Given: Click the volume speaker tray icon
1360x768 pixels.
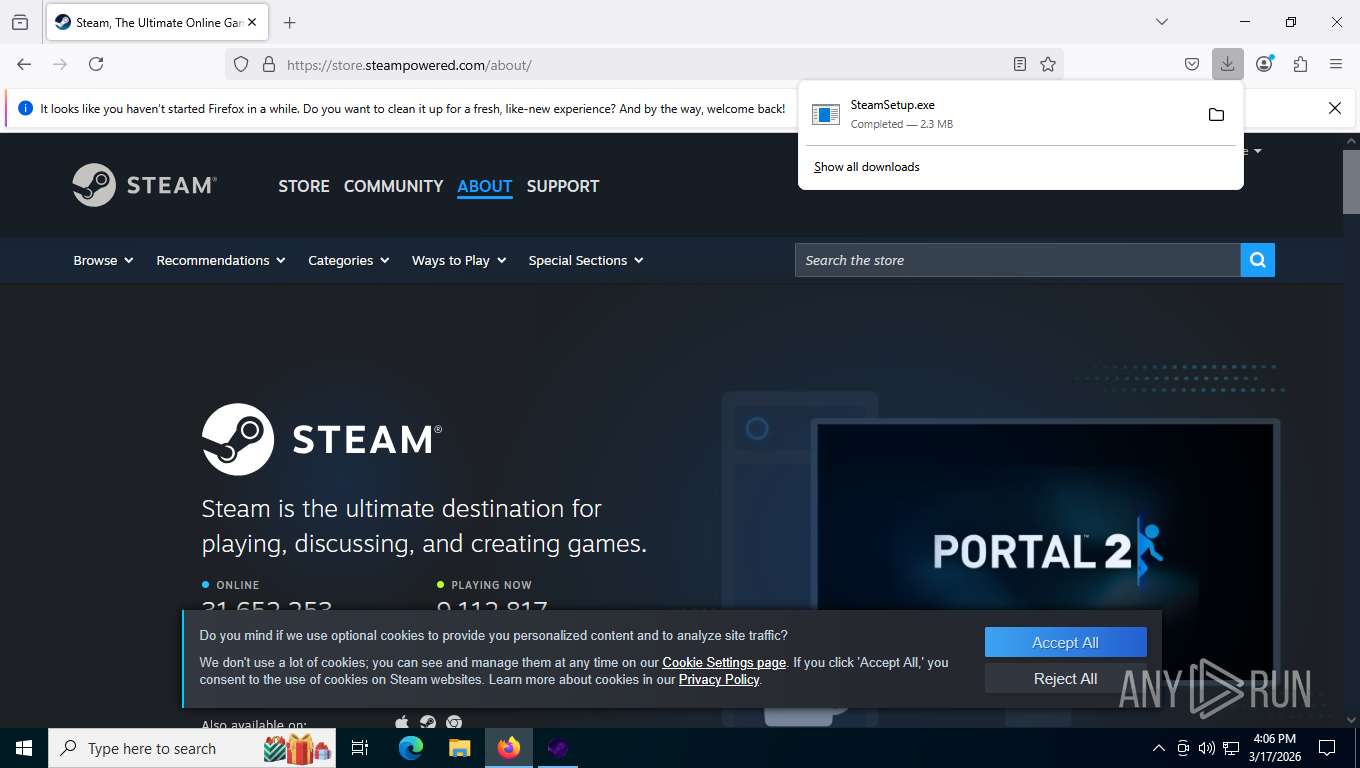Looking at the screenshot, I should [1207, 748].
